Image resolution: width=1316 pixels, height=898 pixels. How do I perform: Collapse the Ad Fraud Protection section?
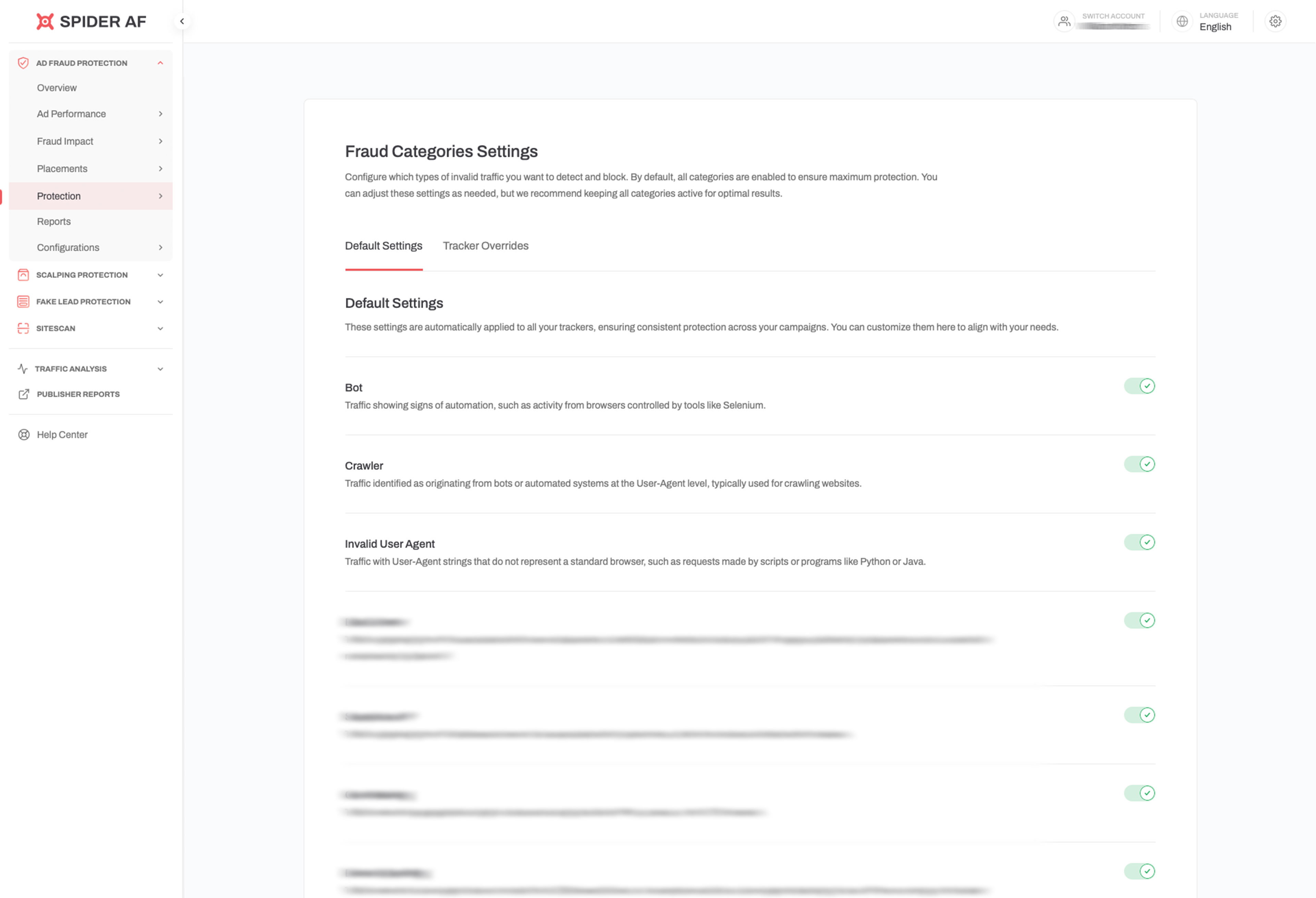point(160,63)
